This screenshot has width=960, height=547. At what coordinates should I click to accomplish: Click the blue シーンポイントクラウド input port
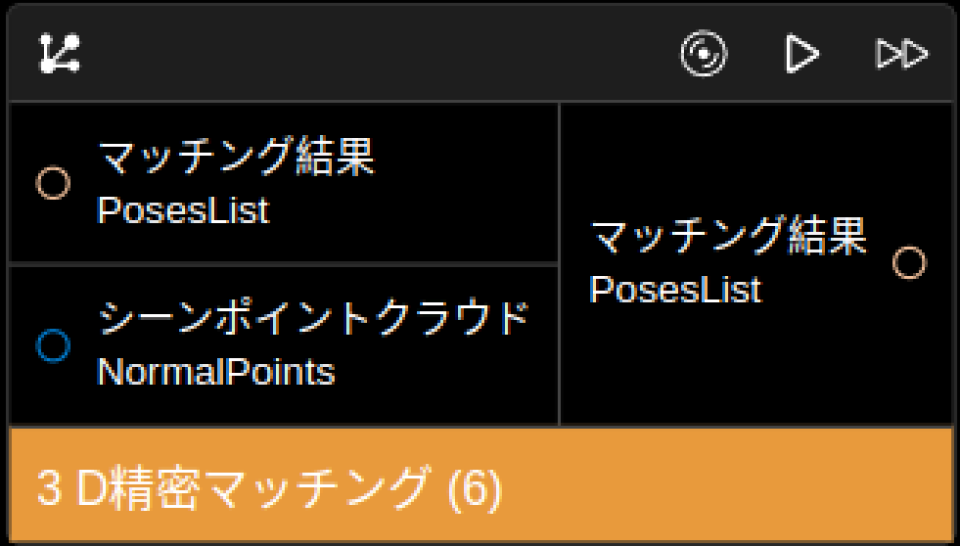53,346
